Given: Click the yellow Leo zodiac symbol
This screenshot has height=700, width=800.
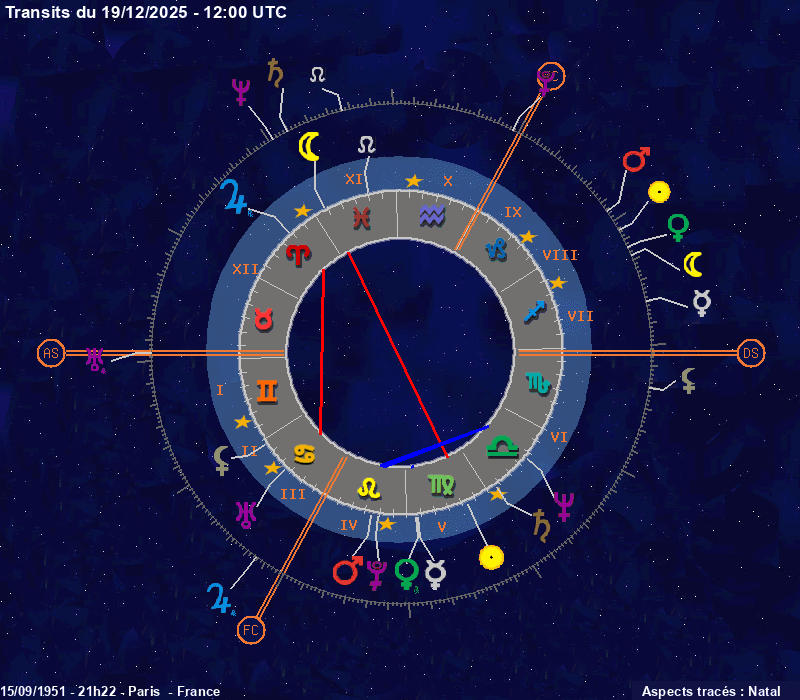Looking at the screenshot, I should [370, 488].
